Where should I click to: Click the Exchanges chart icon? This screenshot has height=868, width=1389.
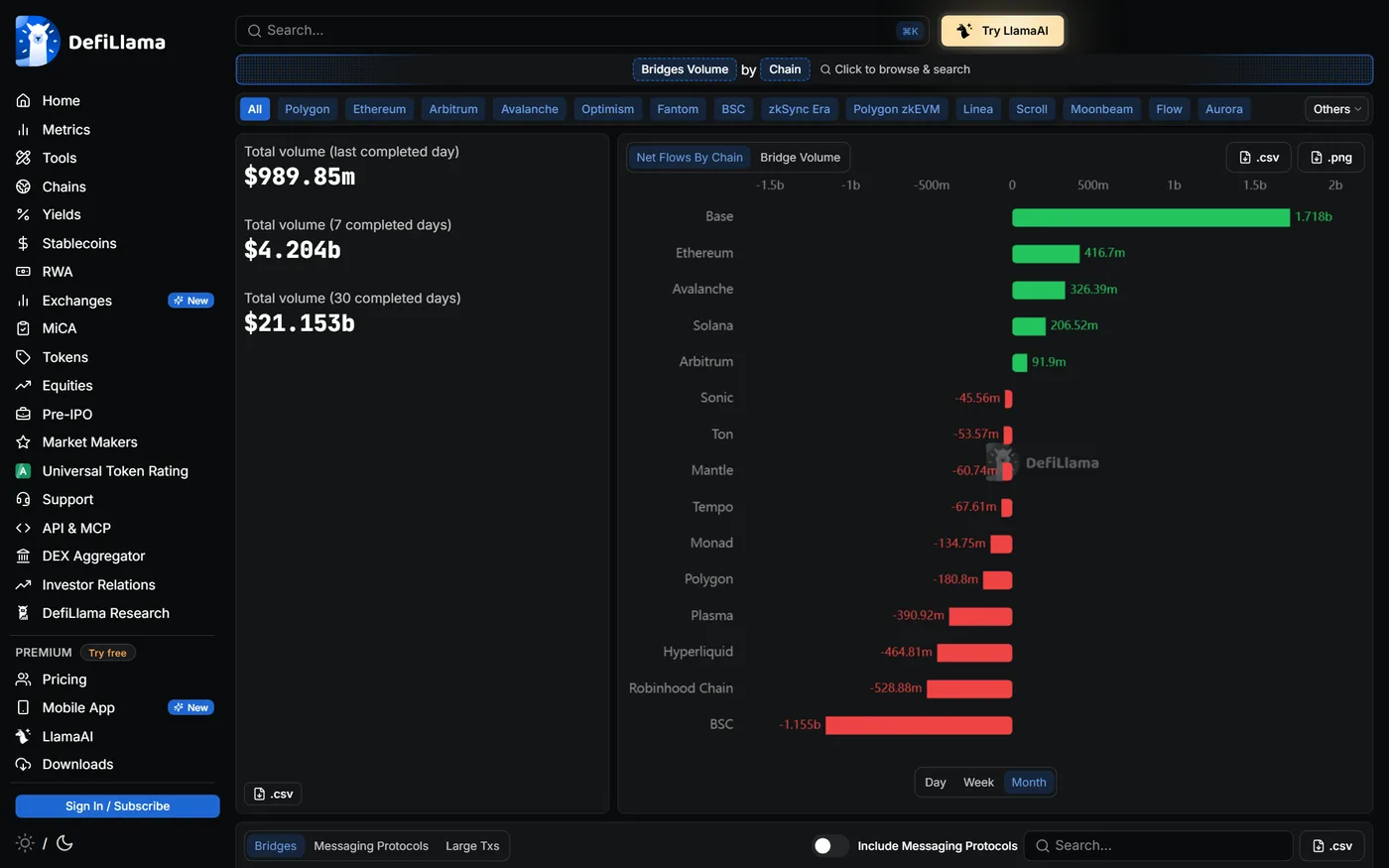[x=23, y=301]
